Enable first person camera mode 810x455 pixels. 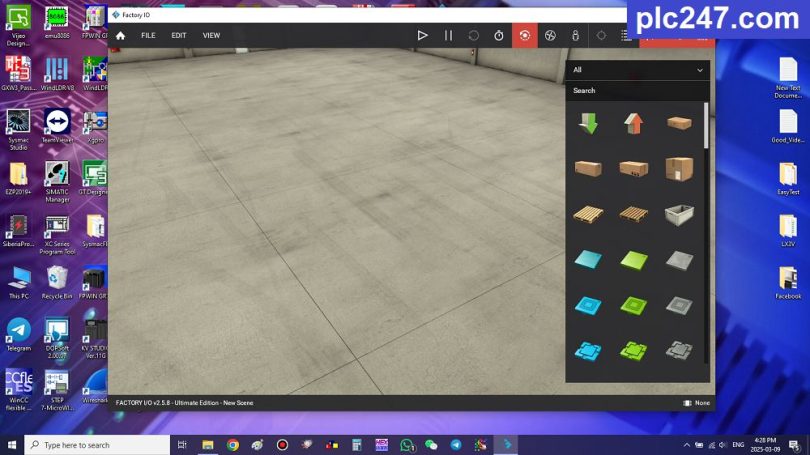tap(575, 35)
